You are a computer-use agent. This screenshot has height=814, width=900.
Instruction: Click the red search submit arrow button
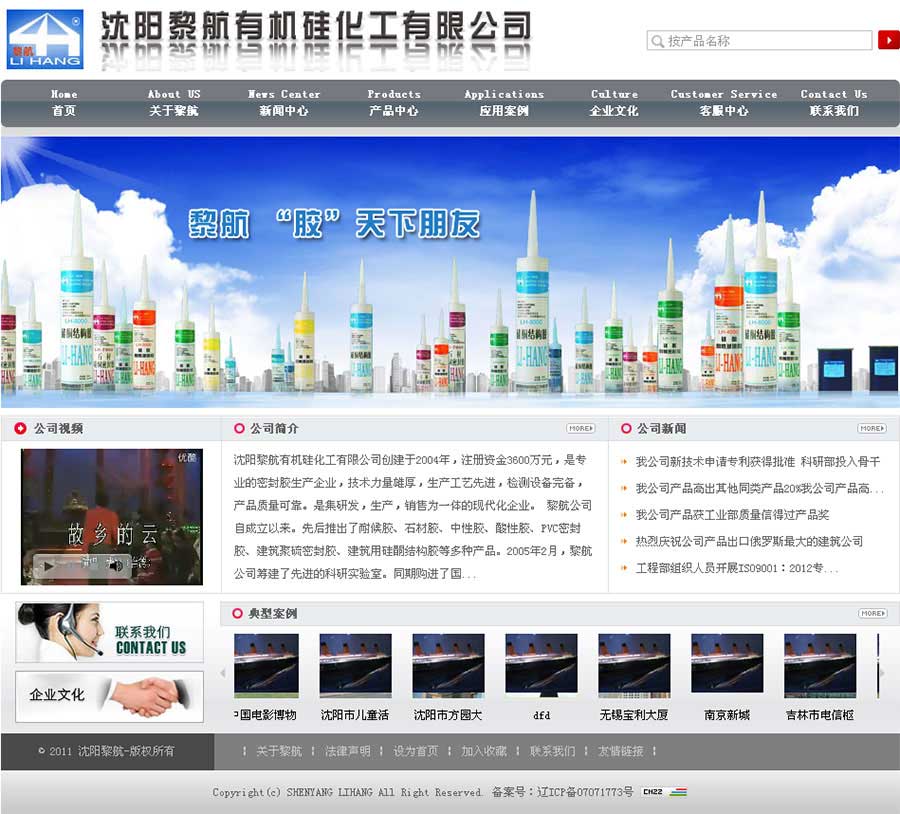pyautogui.click(x=889, y=40)
